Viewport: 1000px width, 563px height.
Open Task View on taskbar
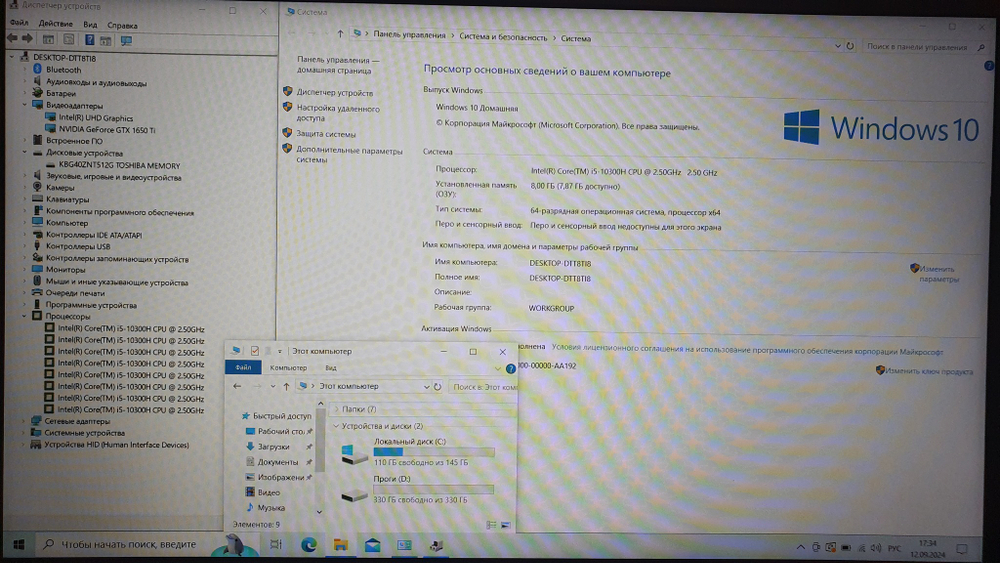point(276,545)
